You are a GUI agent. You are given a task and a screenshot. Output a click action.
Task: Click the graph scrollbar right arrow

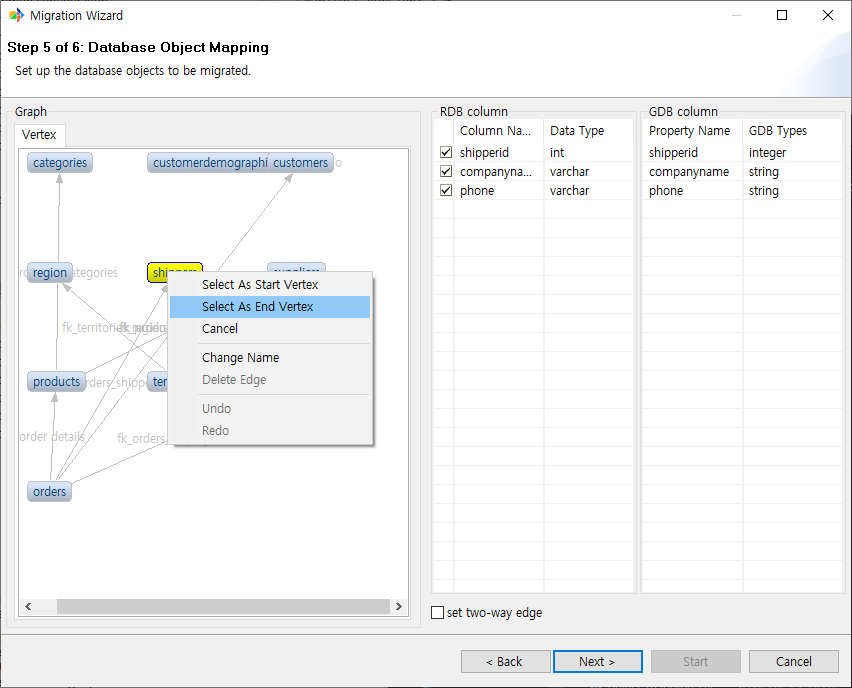(398, 607)
